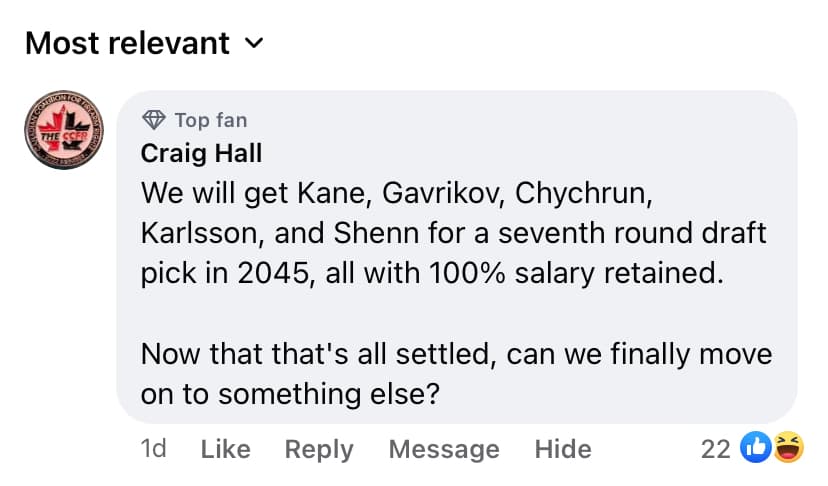Reply to Craig Hall's comment

pyautogui.click(x=319, y=449)
